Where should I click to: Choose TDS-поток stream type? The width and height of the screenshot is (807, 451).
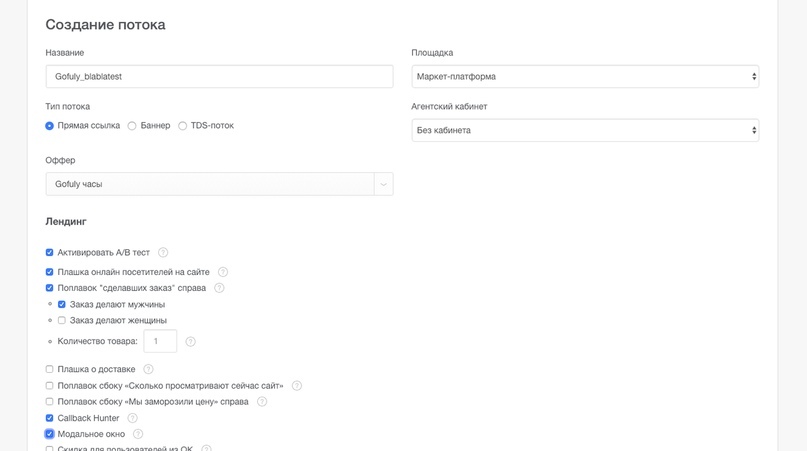point(182,126)
